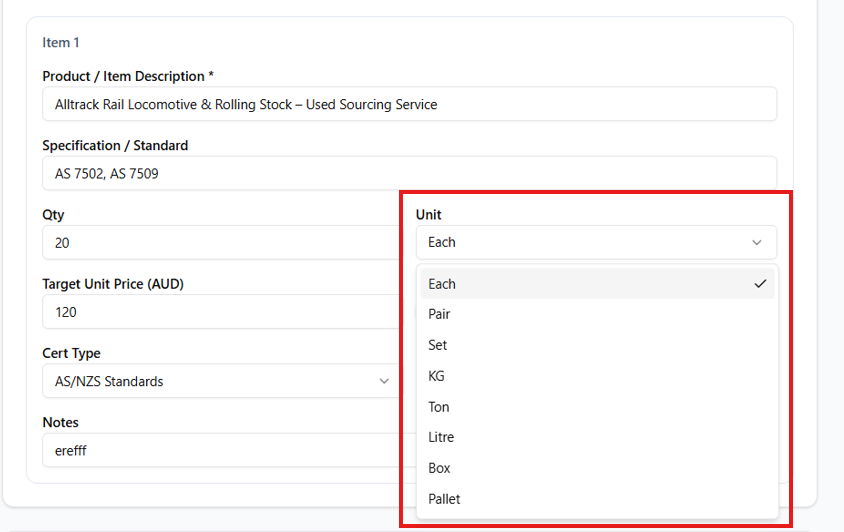Select the Each option in list

597,284
